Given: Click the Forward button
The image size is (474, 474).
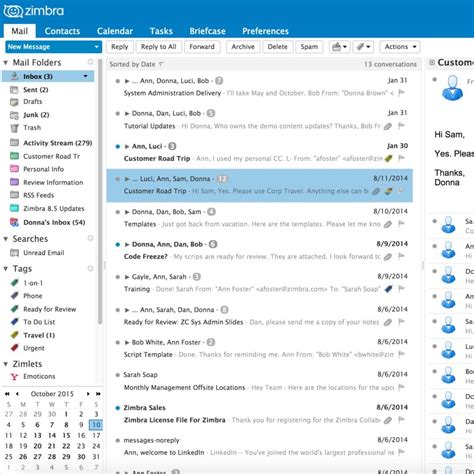Looking at the screenshot, I should click(x=202, y=47).
